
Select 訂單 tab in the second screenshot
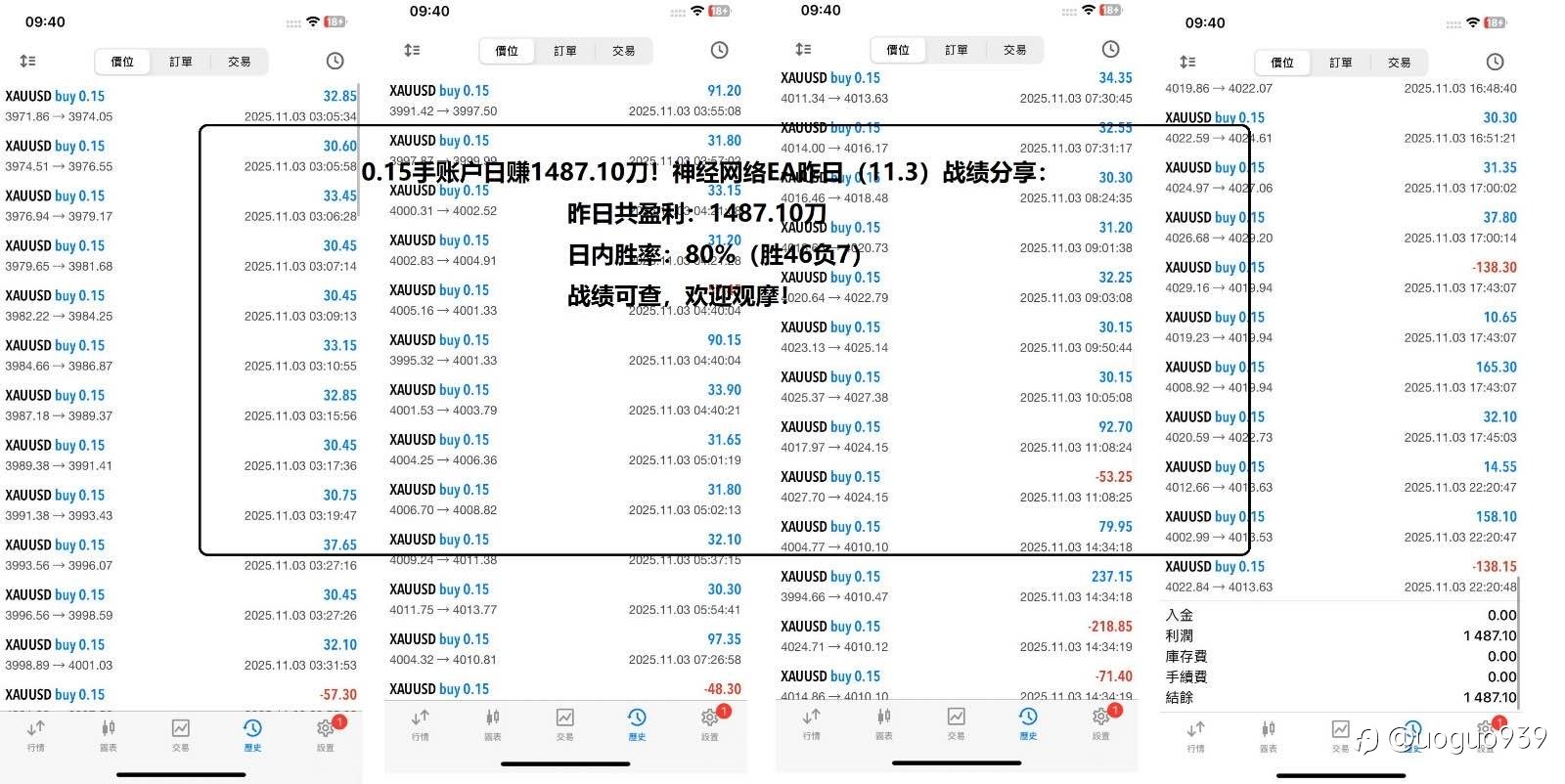tap(565, 51)
